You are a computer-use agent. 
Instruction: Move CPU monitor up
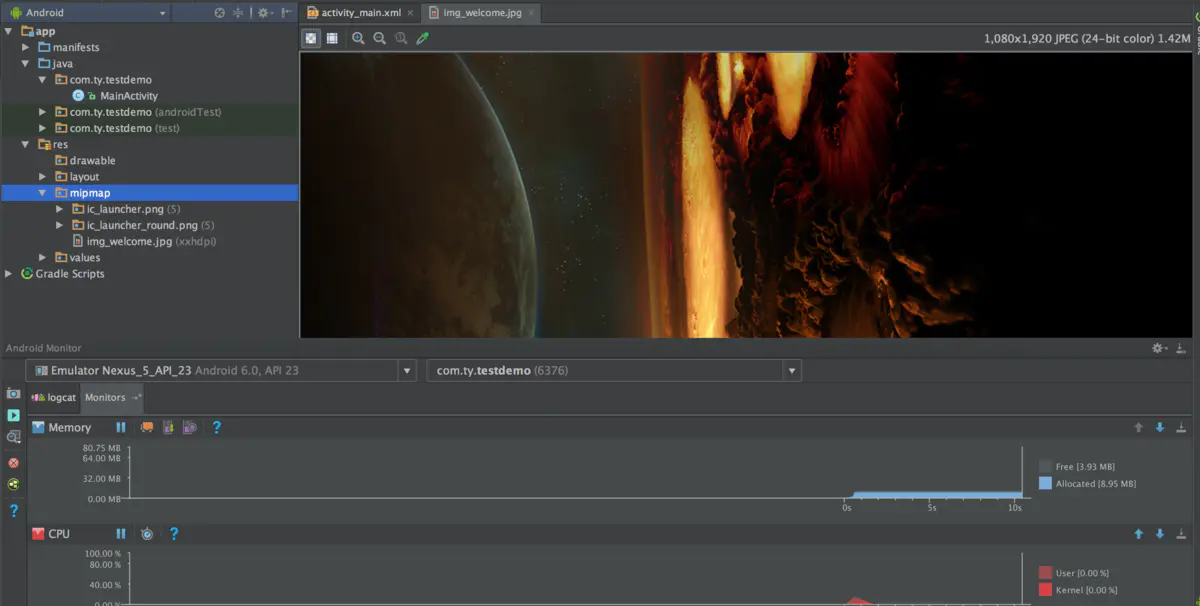[x=1138, y=534]
